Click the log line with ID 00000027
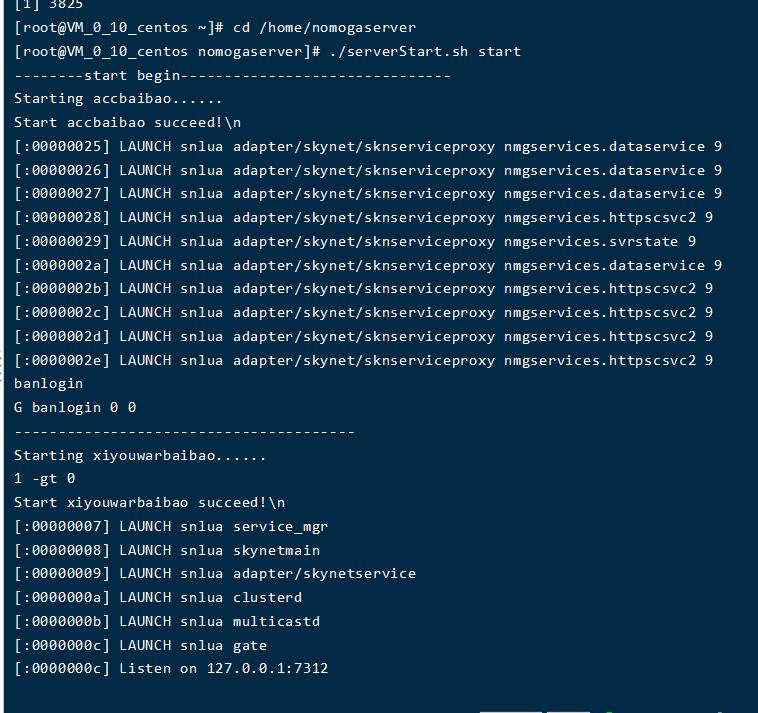Image resolution: width=758 pixels, height=713 pixels. [x=368, y=193]
